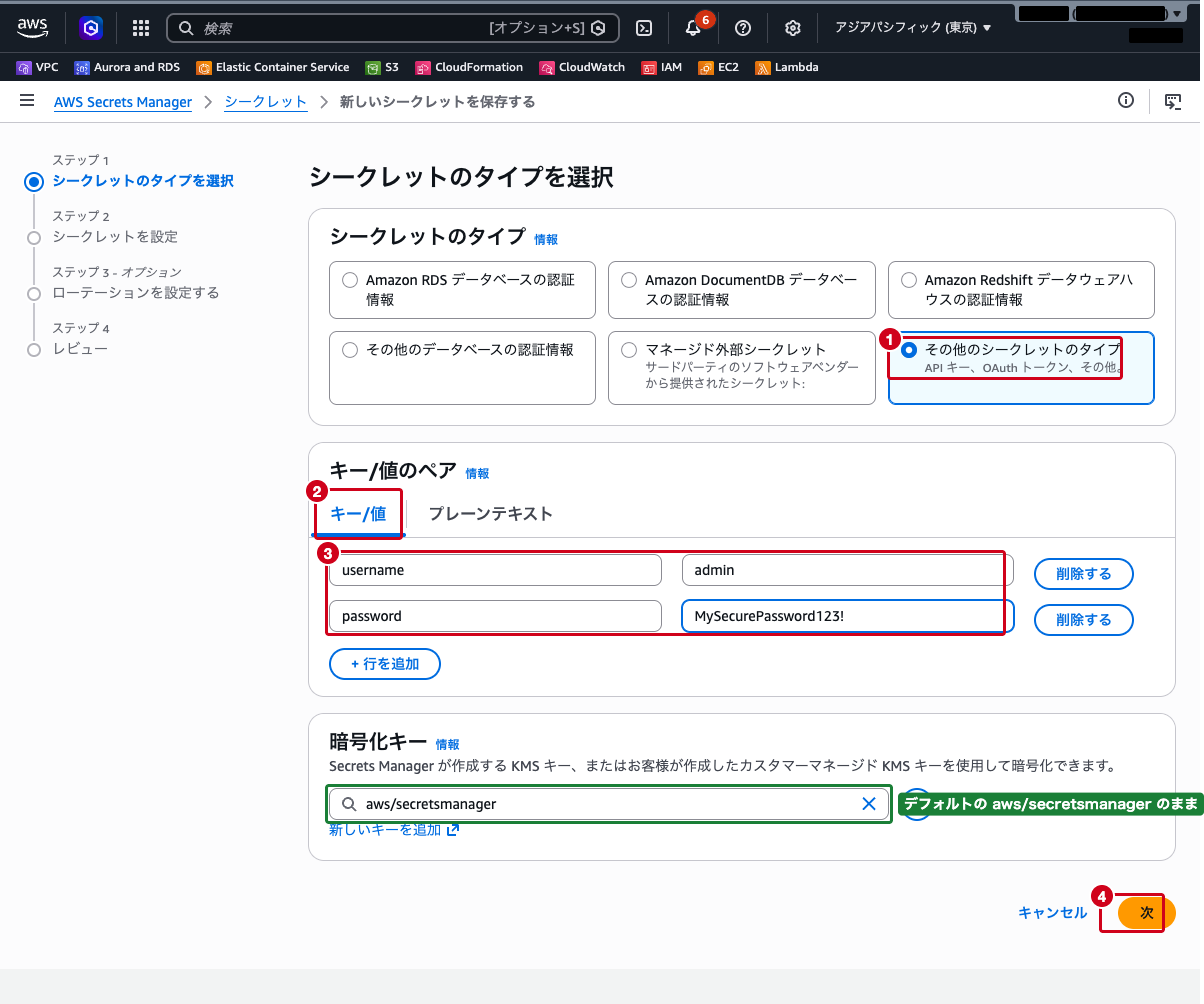Viewport: 1204px width, 1004px height.
Task: Focus the top 検索 search box
Action: pyautogui.click(x=393, y=28)
